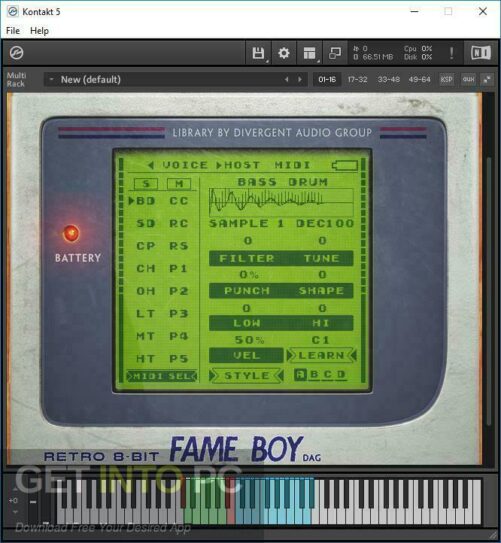Click the PUNCH label
This screenshot has height=543, width=501.
click(x=247, y=291)
